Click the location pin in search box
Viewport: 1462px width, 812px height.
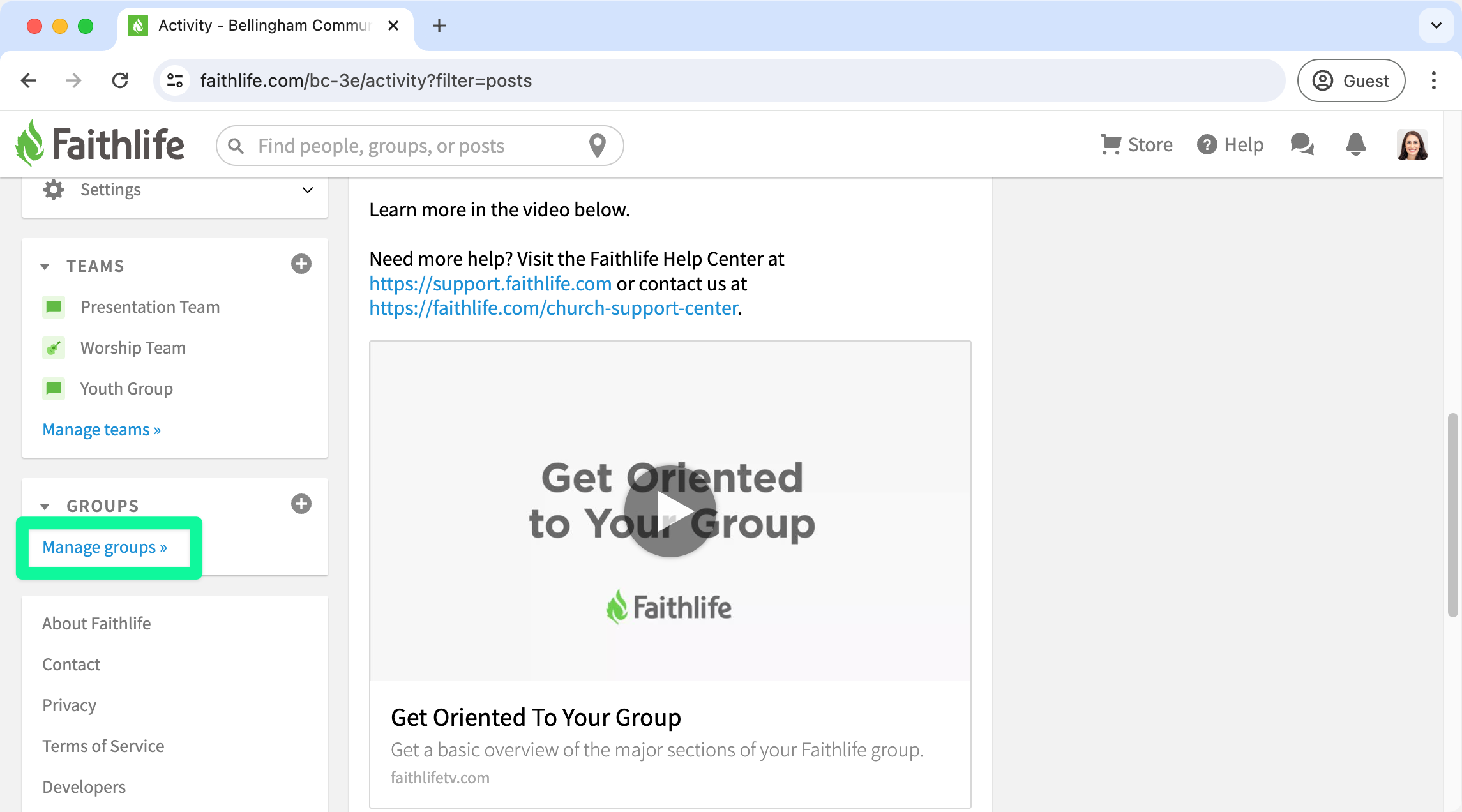(x=597, y=146)
